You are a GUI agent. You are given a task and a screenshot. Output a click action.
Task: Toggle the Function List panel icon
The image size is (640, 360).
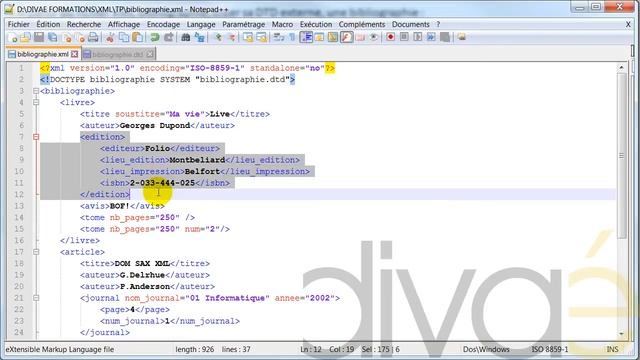tap(347, 38)
